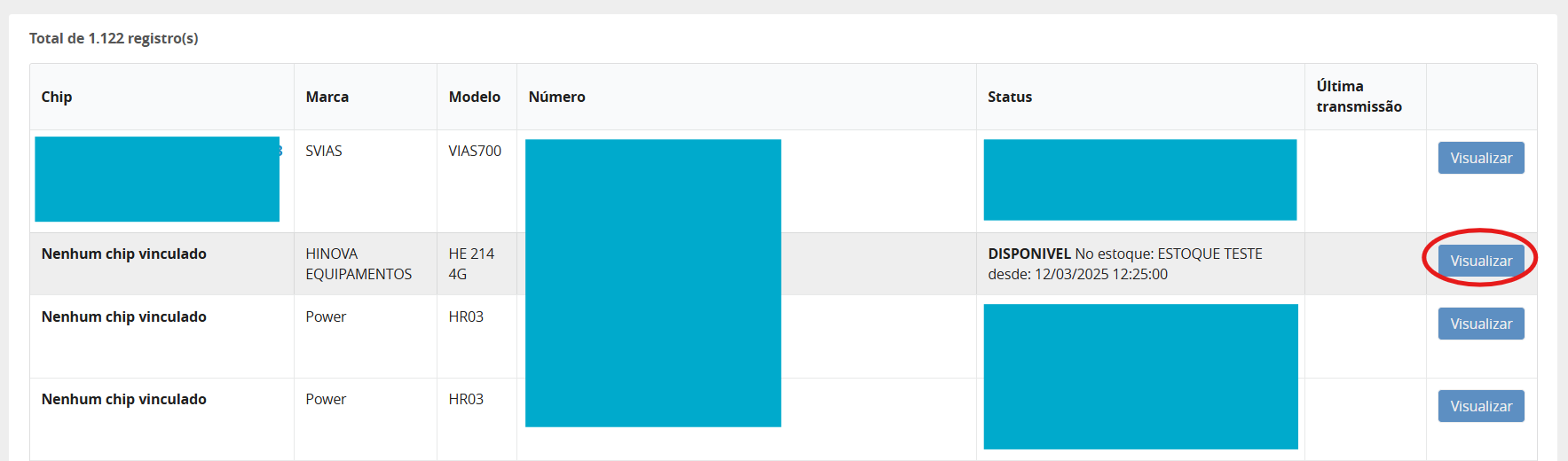
Task: Click first Nenhum chip vinculado cell
Action: click(x=123, y=254)
